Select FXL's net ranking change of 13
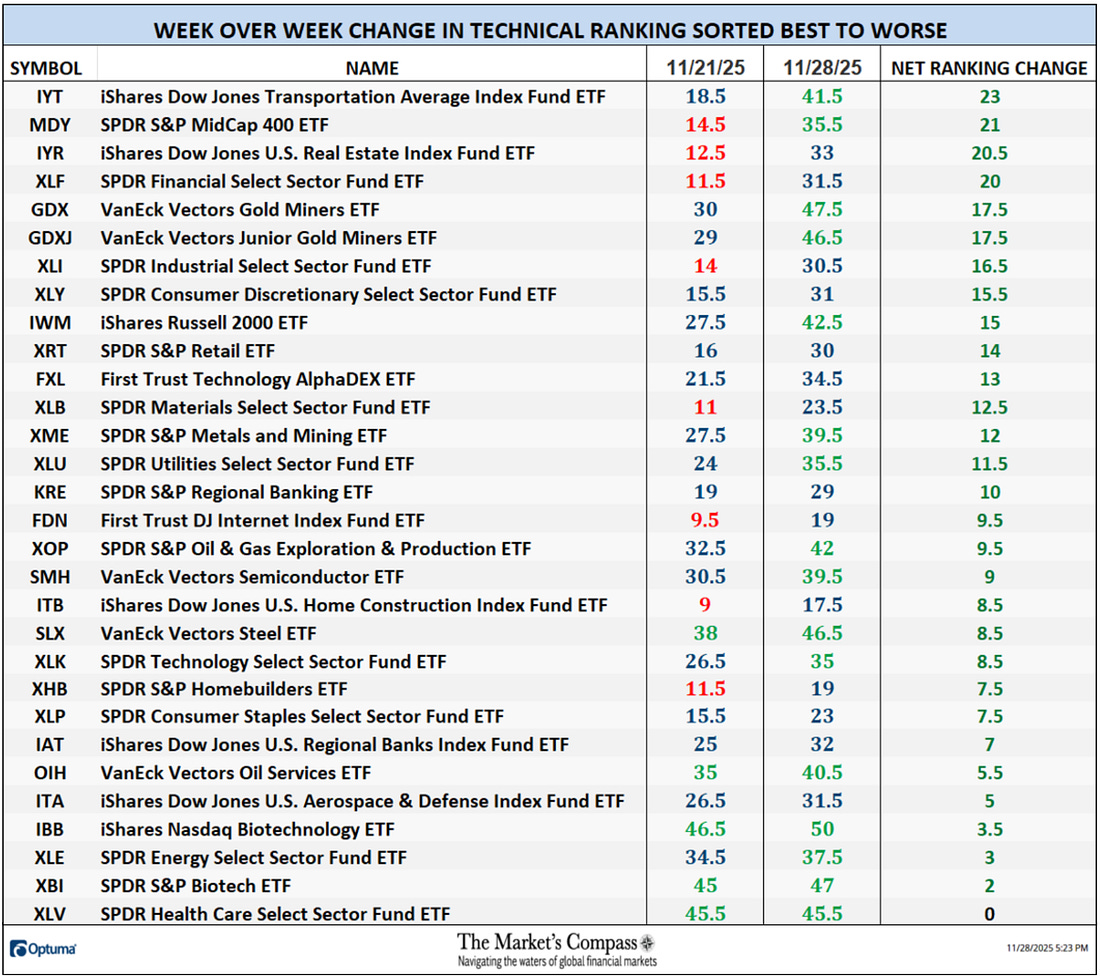1100x976 pixels. click(989, 380)
